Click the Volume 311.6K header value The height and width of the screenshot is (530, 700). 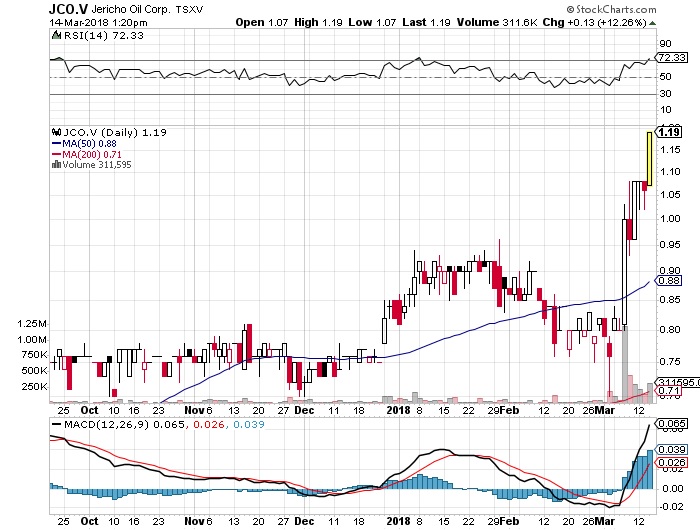[x=497, y=22]
